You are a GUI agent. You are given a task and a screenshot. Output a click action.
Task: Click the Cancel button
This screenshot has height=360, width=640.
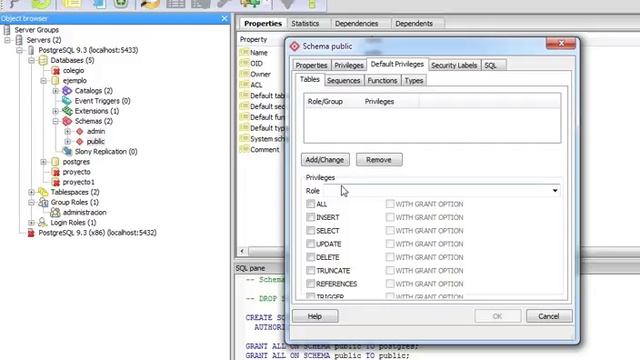tap(549, 316)
